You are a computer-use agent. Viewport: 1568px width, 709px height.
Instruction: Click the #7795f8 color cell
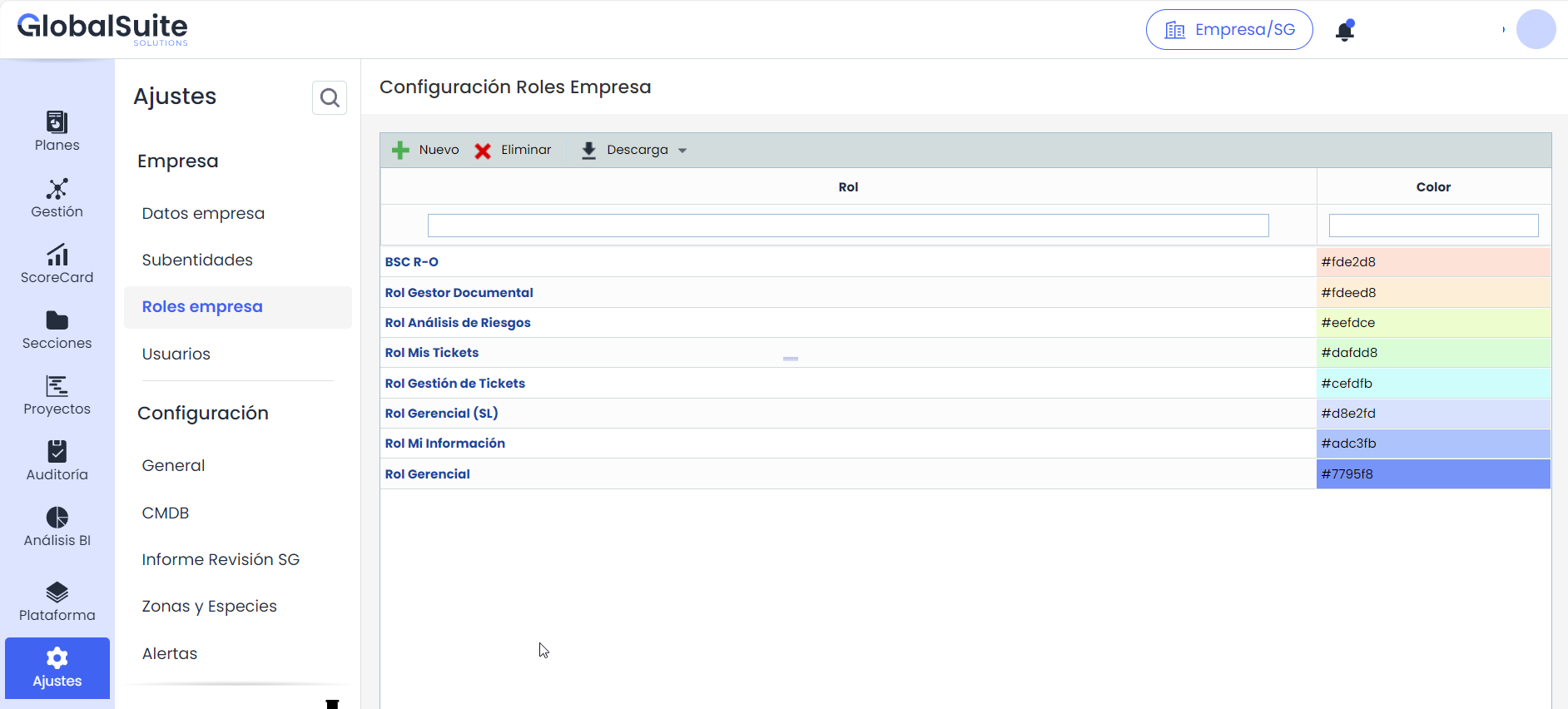point(1432,474)
